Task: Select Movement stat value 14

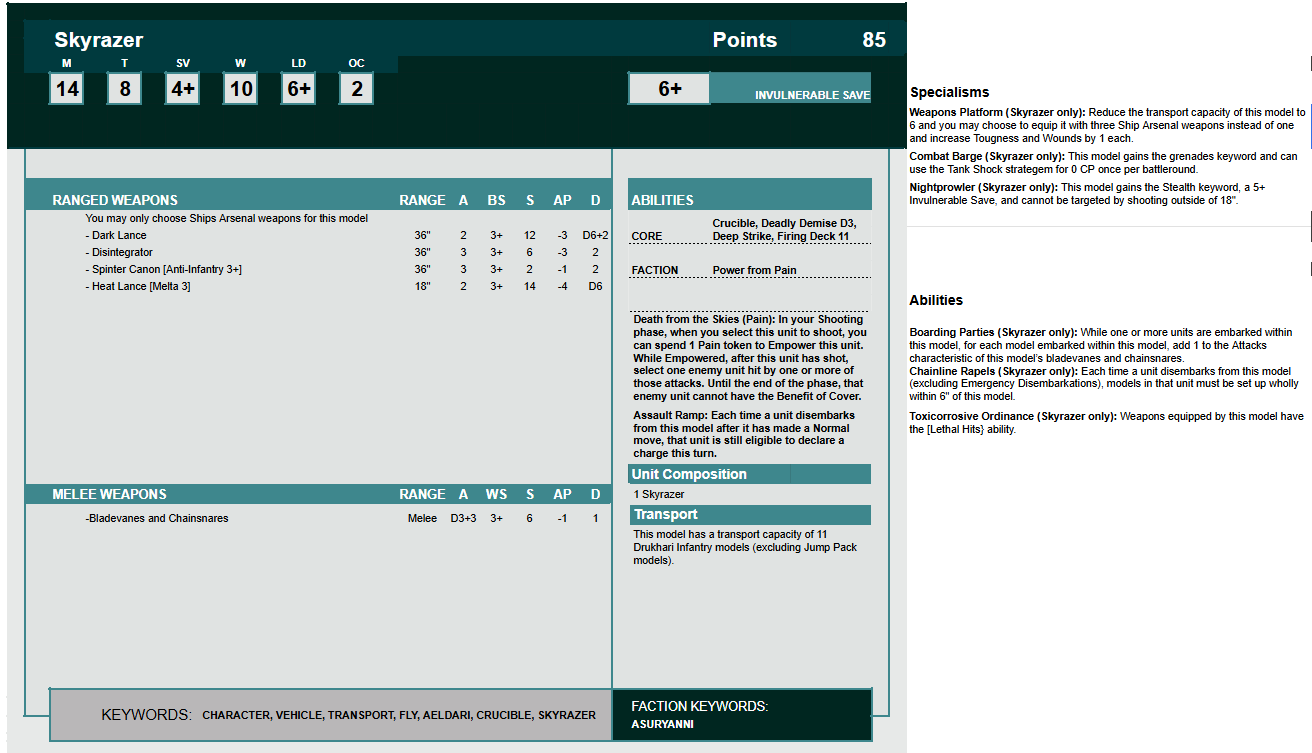Action: point(67,88)
